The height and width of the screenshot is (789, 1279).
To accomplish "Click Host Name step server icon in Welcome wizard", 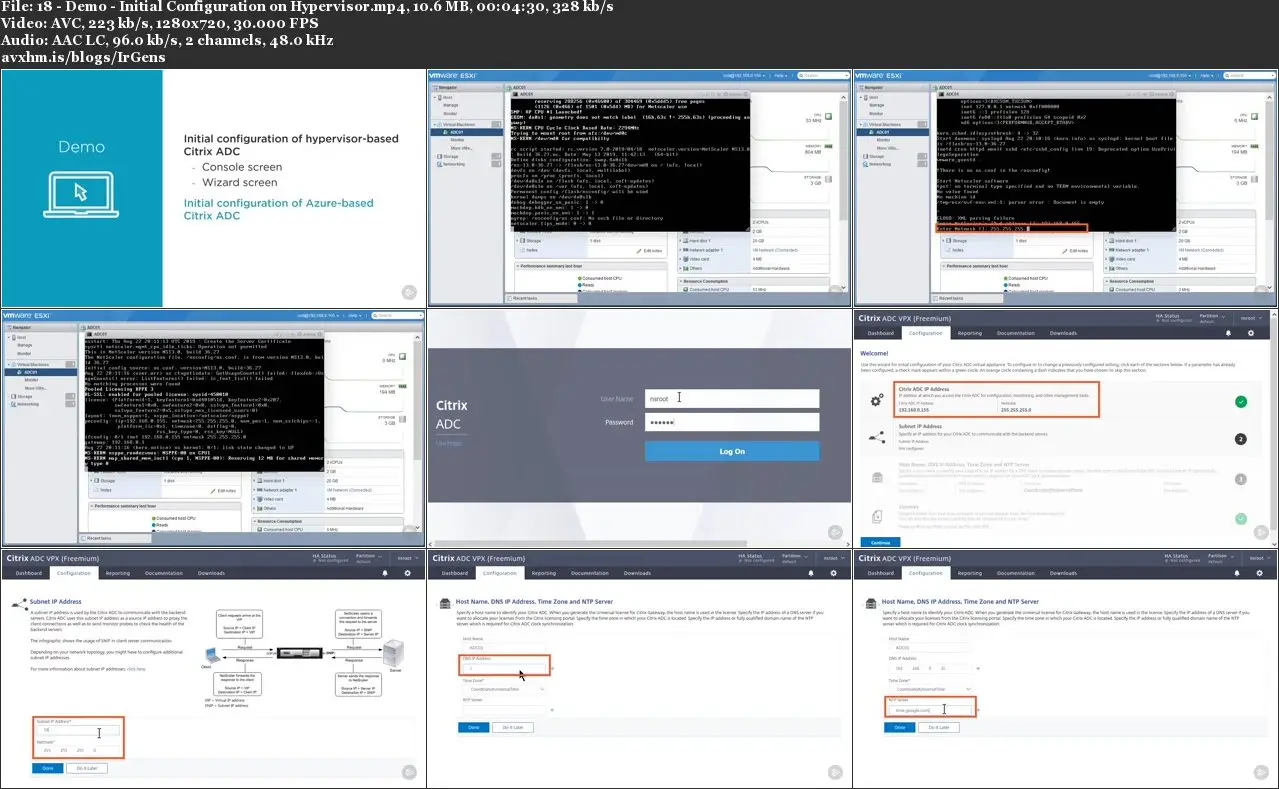I will pyautogui.click(x=876, y=478).
